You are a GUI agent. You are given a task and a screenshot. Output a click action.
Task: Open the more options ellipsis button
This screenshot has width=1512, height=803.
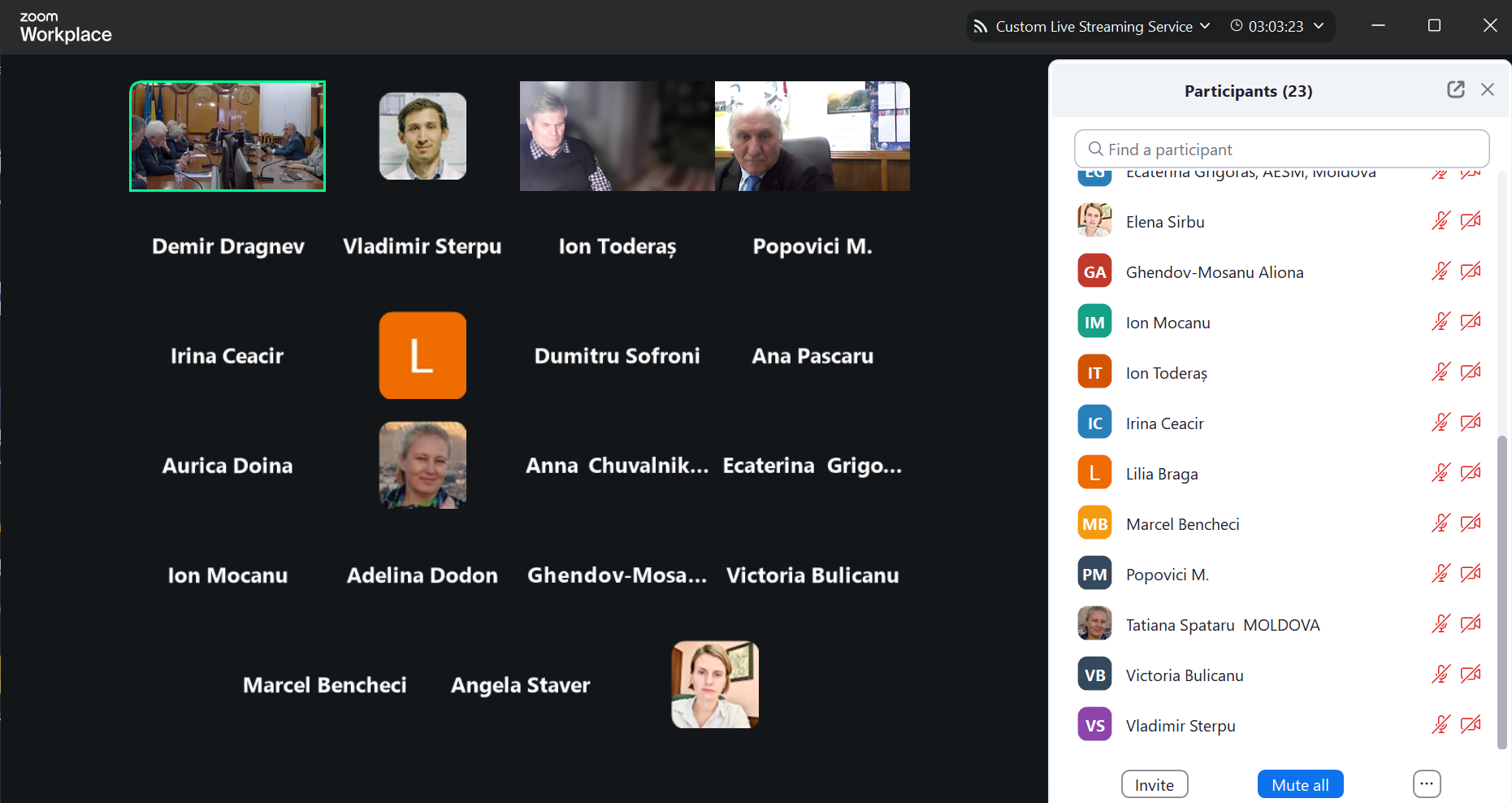coord(1426,784)
